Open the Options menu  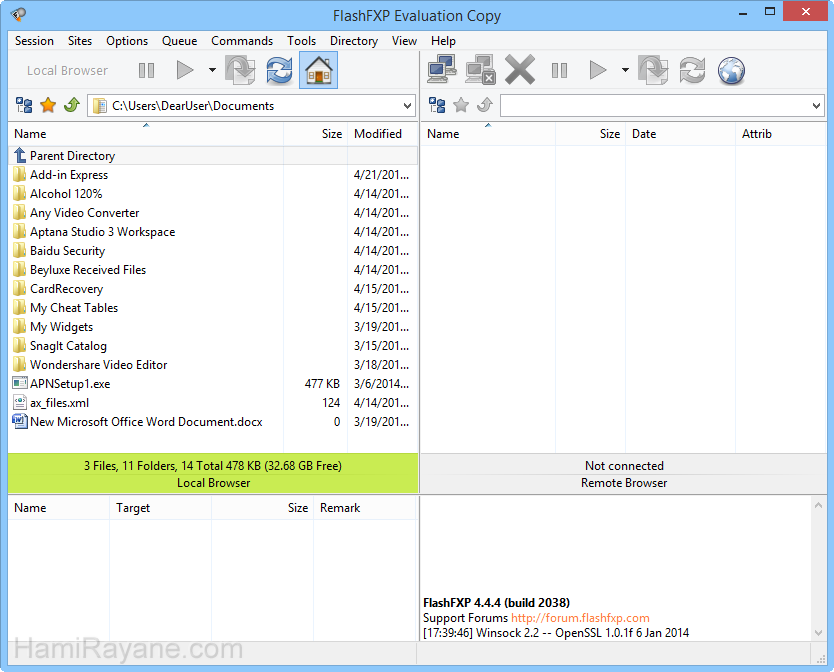(x=127, y=41)
